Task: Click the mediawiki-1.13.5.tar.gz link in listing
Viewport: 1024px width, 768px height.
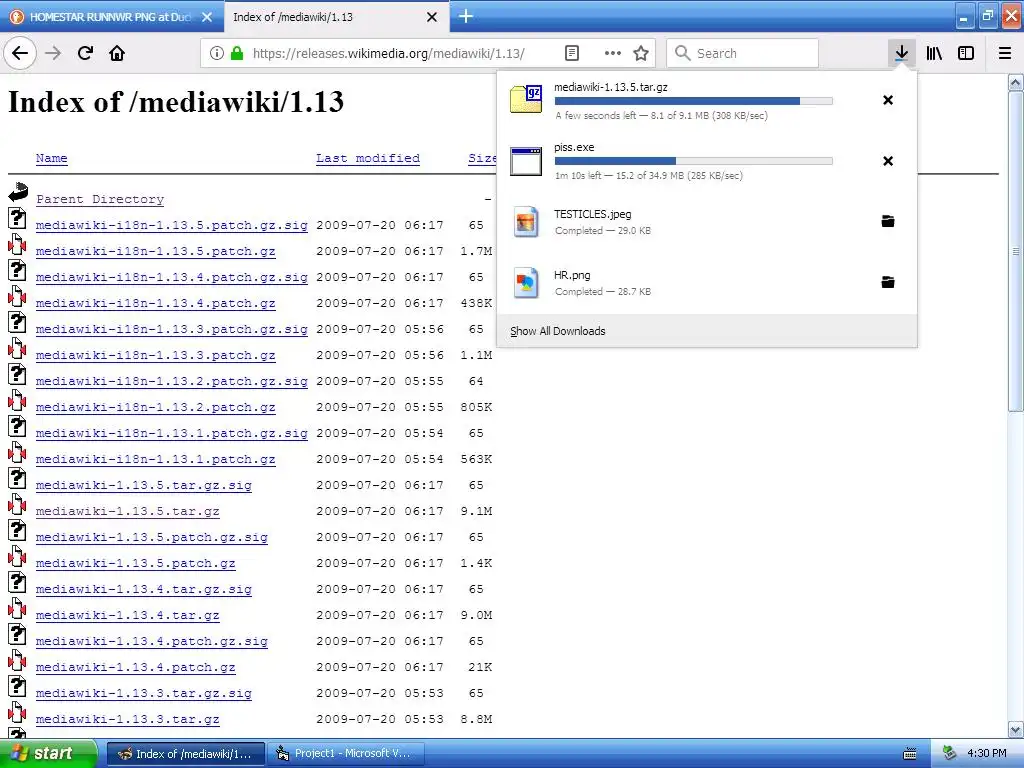Action: [x=127, y=511]
